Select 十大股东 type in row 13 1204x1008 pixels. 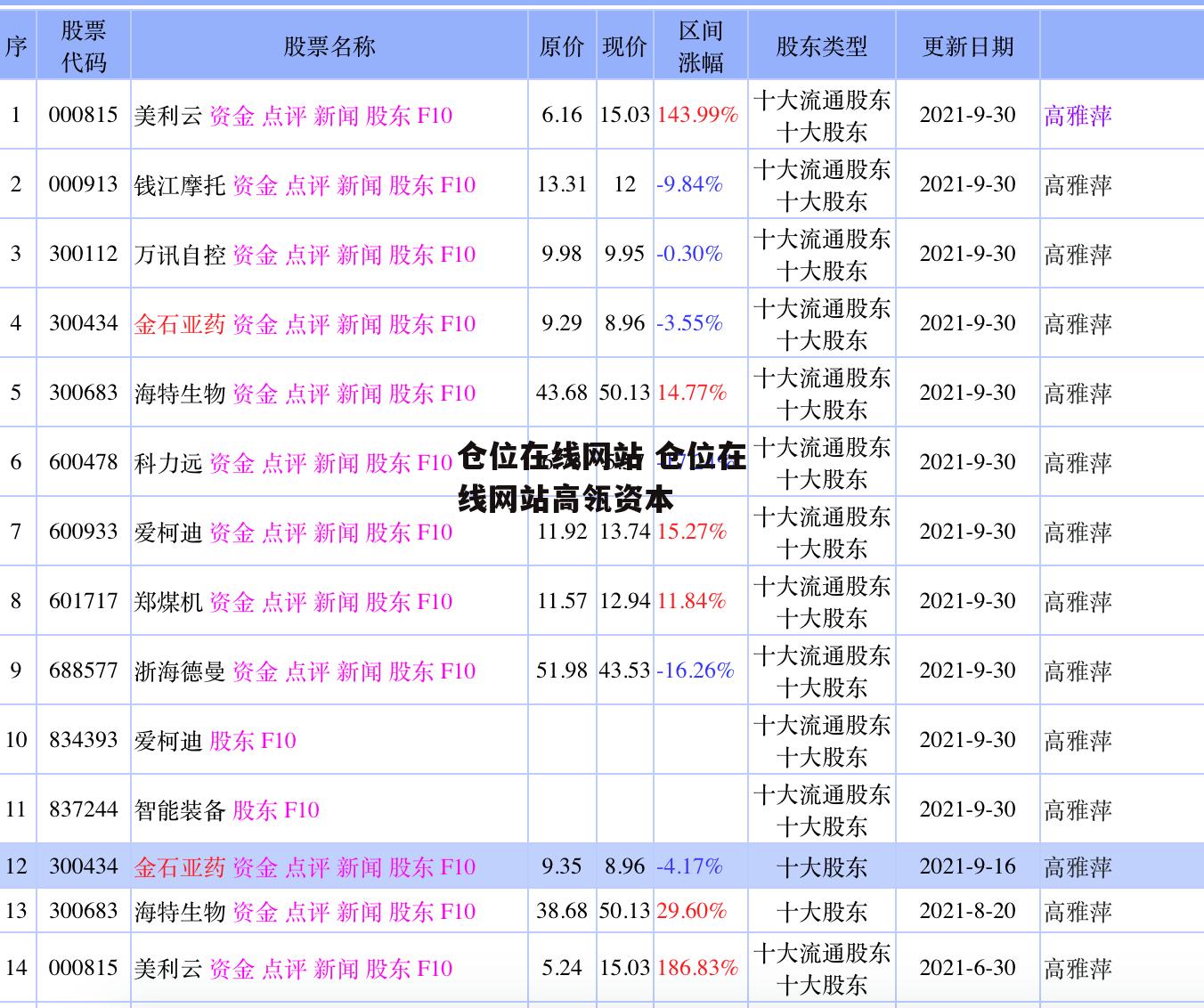coord(821,911)
